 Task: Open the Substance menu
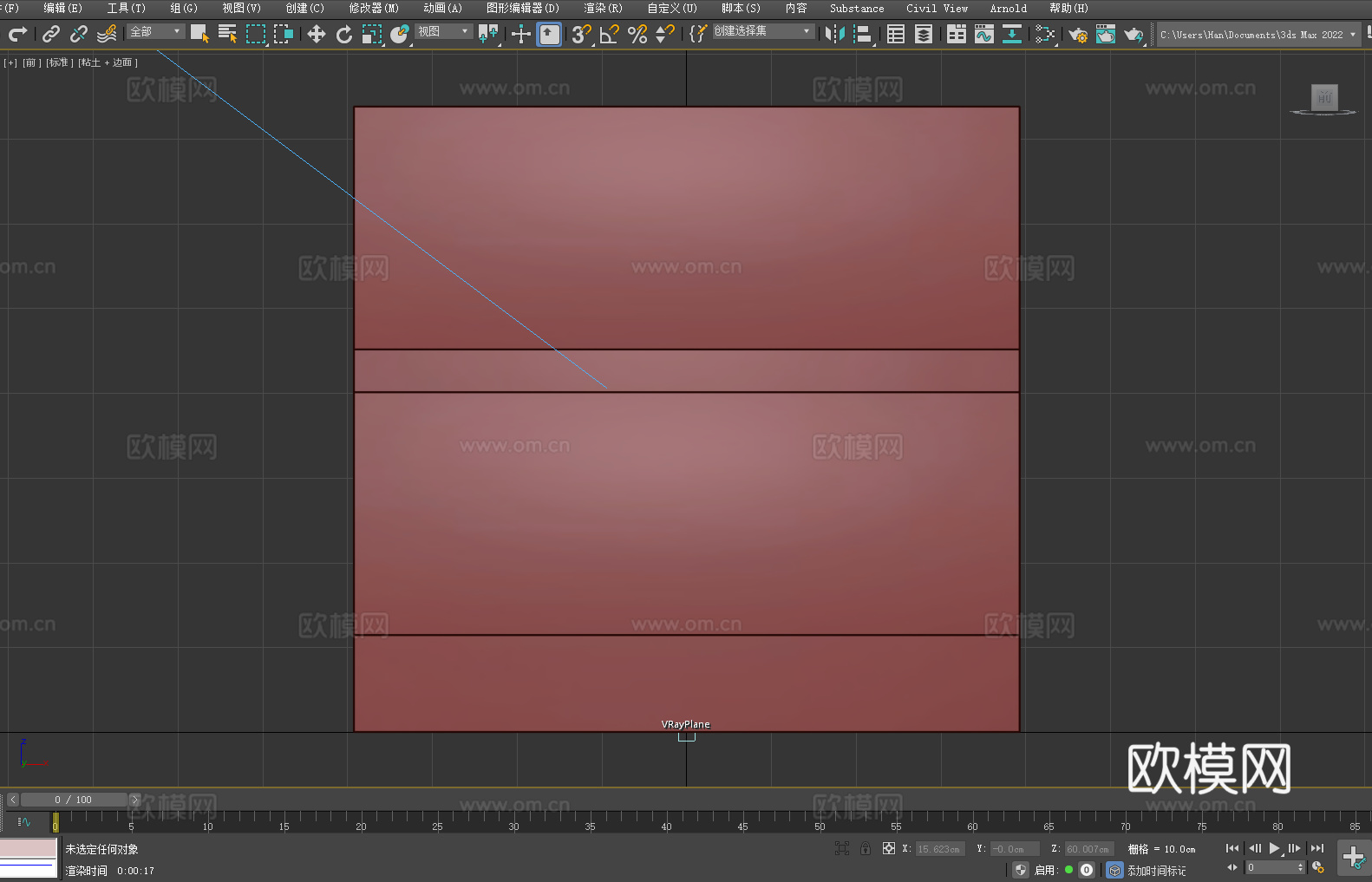point(857,8)
